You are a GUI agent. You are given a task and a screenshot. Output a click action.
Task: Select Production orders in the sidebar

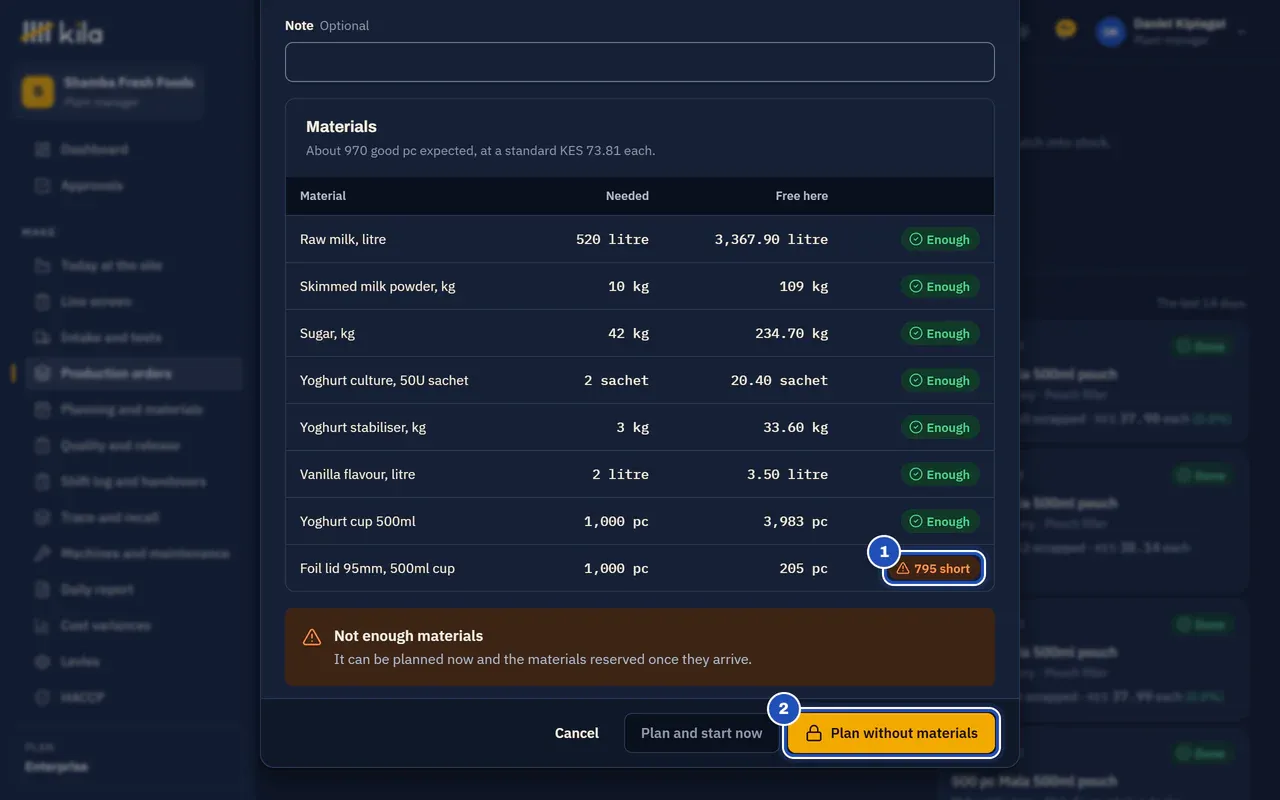coord(134,374)
